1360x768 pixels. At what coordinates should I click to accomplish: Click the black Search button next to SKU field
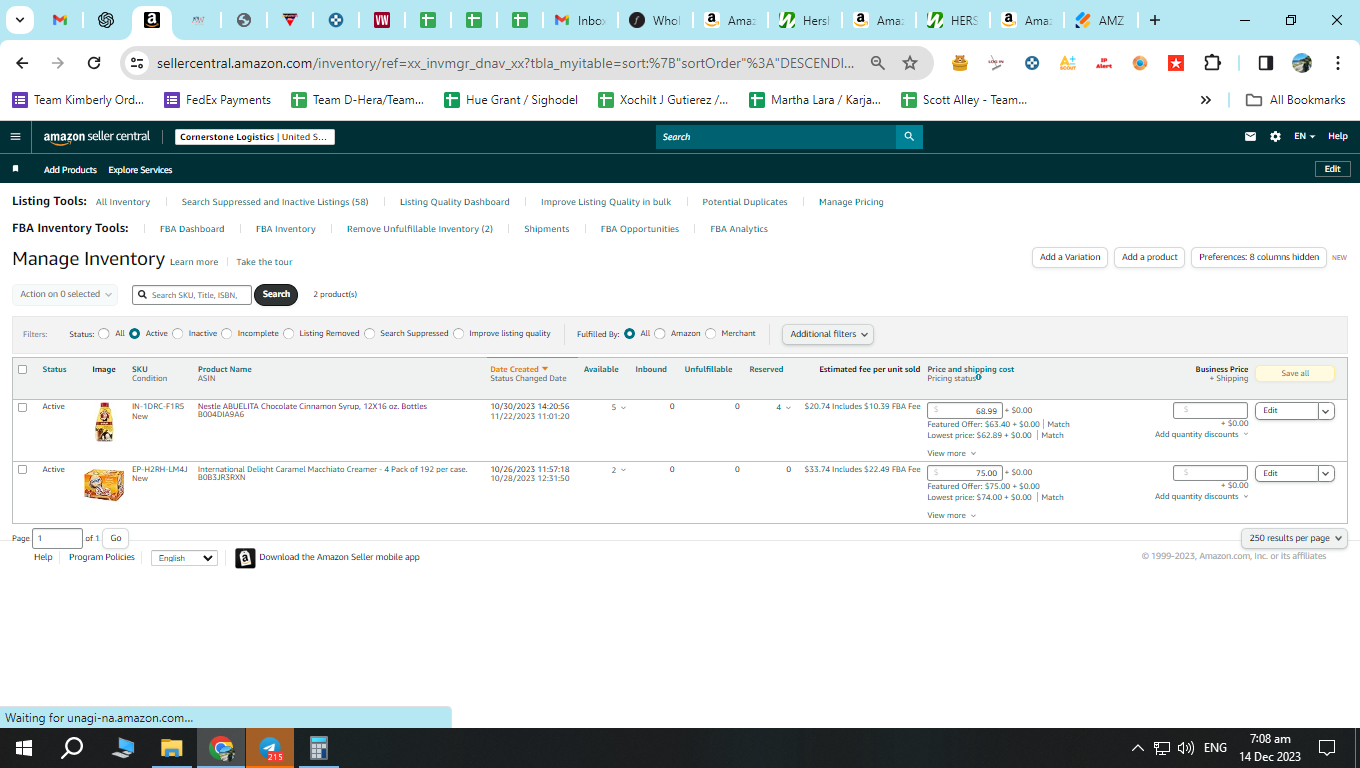pyautogui.click(x=276, y=294)
